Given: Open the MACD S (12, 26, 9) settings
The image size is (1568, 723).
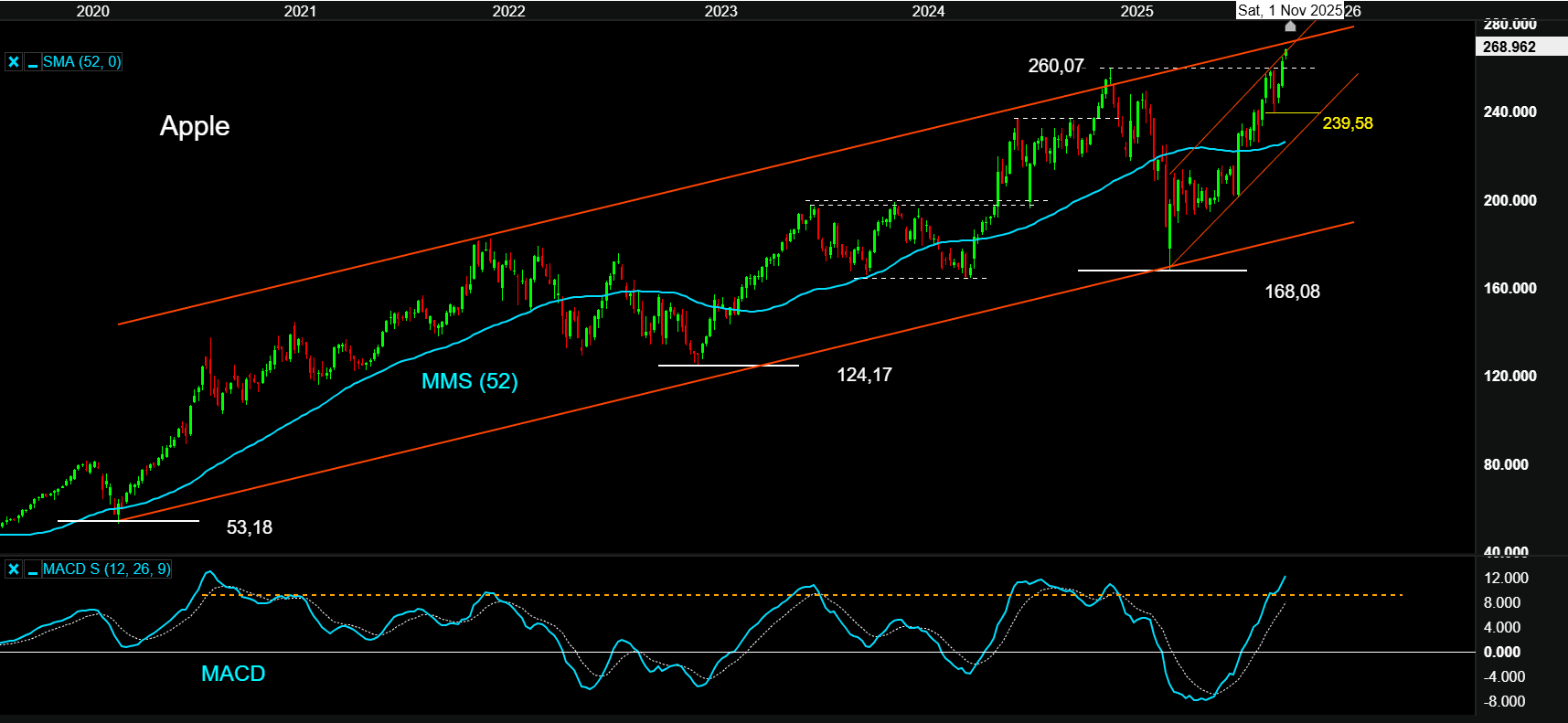Looking at the screenshot, I should (x=106, y=569).
